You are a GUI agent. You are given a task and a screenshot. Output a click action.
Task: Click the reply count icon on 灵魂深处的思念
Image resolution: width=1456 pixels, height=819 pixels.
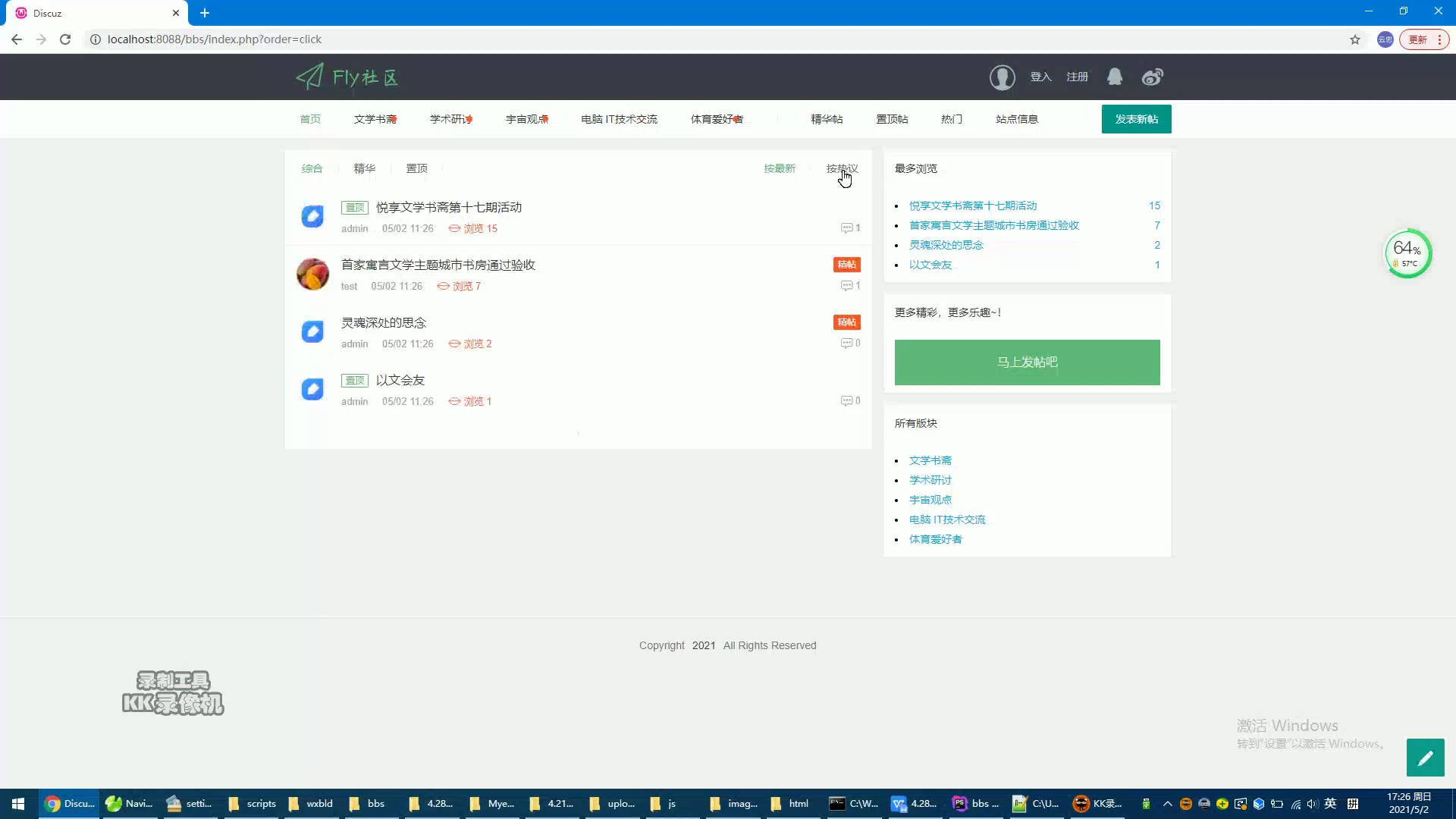pyautogui.click(x=846, y=344)
